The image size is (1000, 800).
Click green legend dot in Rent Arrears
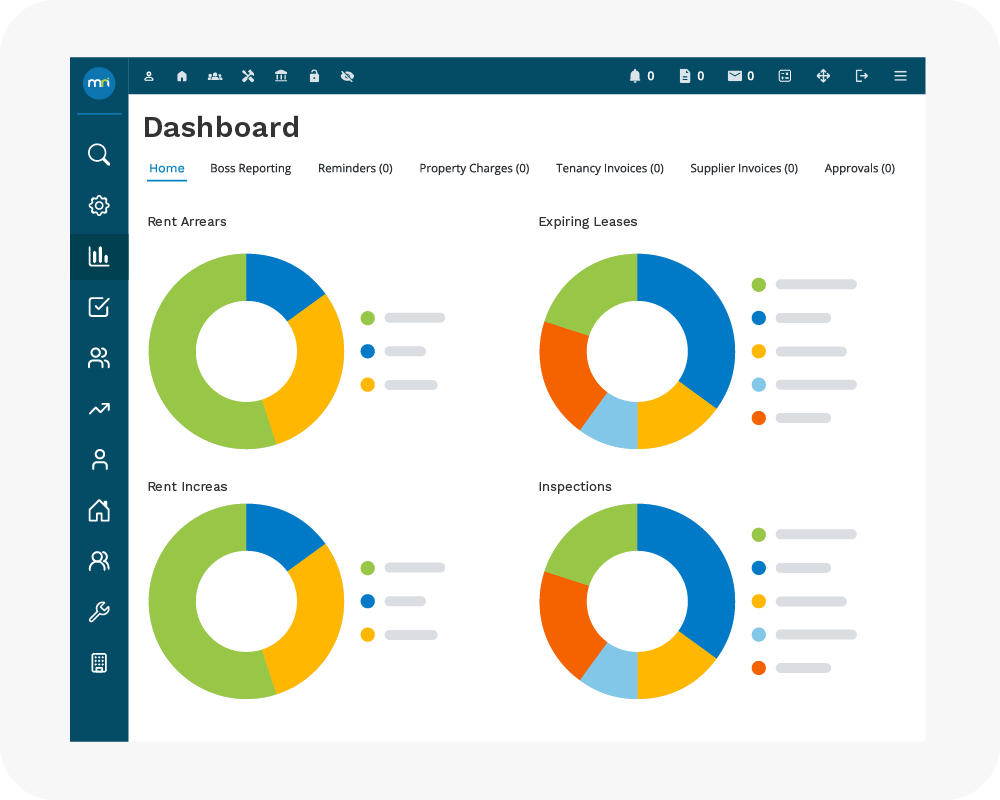click(x=367, y=318)
